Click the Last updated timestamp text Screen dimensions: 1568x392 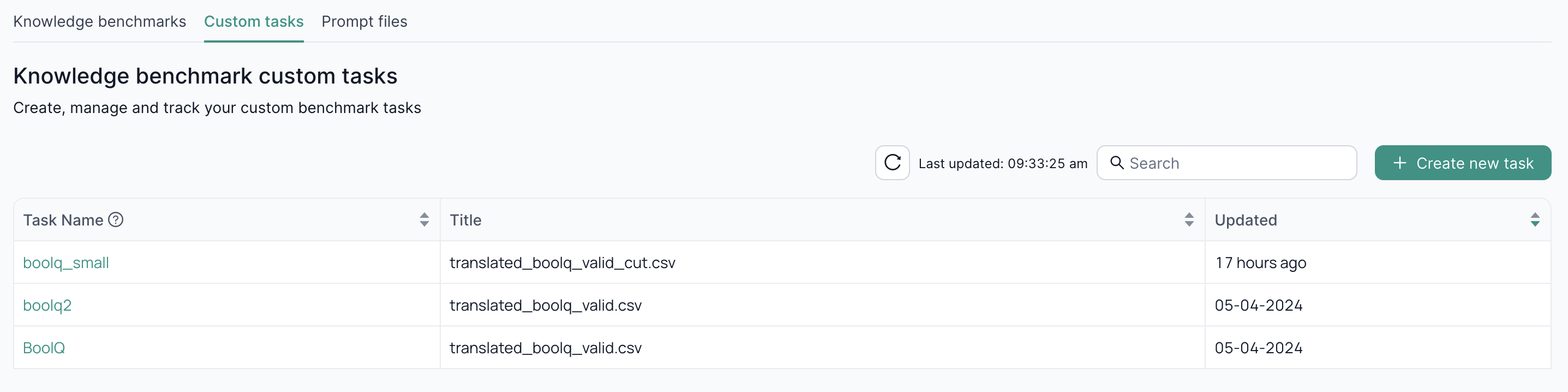(x=1003, y=164)
